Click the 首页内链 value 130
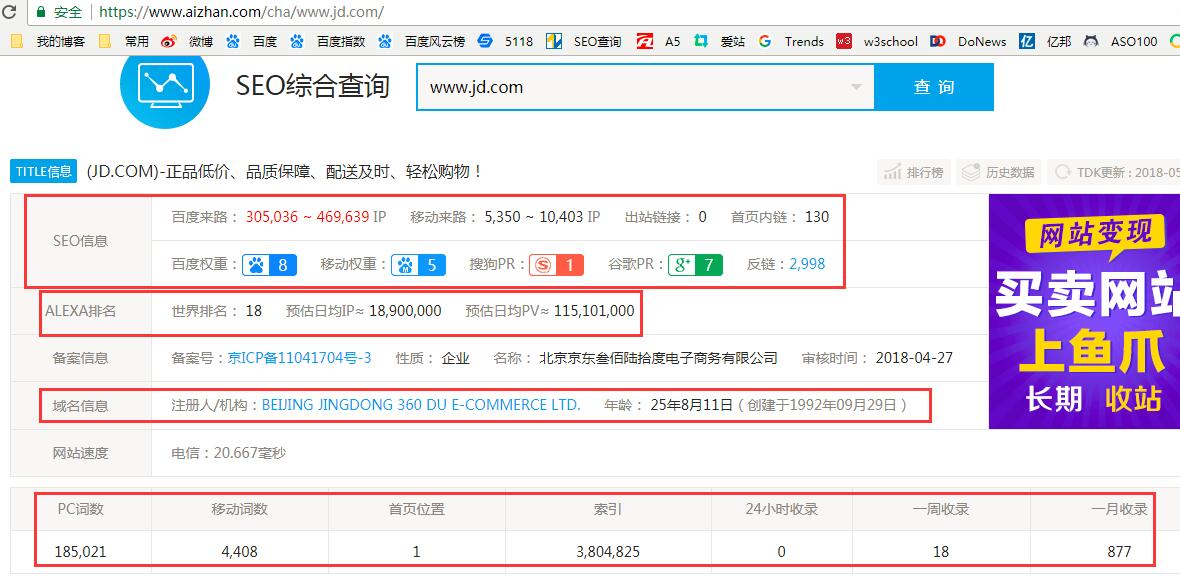1180x580 pixels. click(817, 217)
